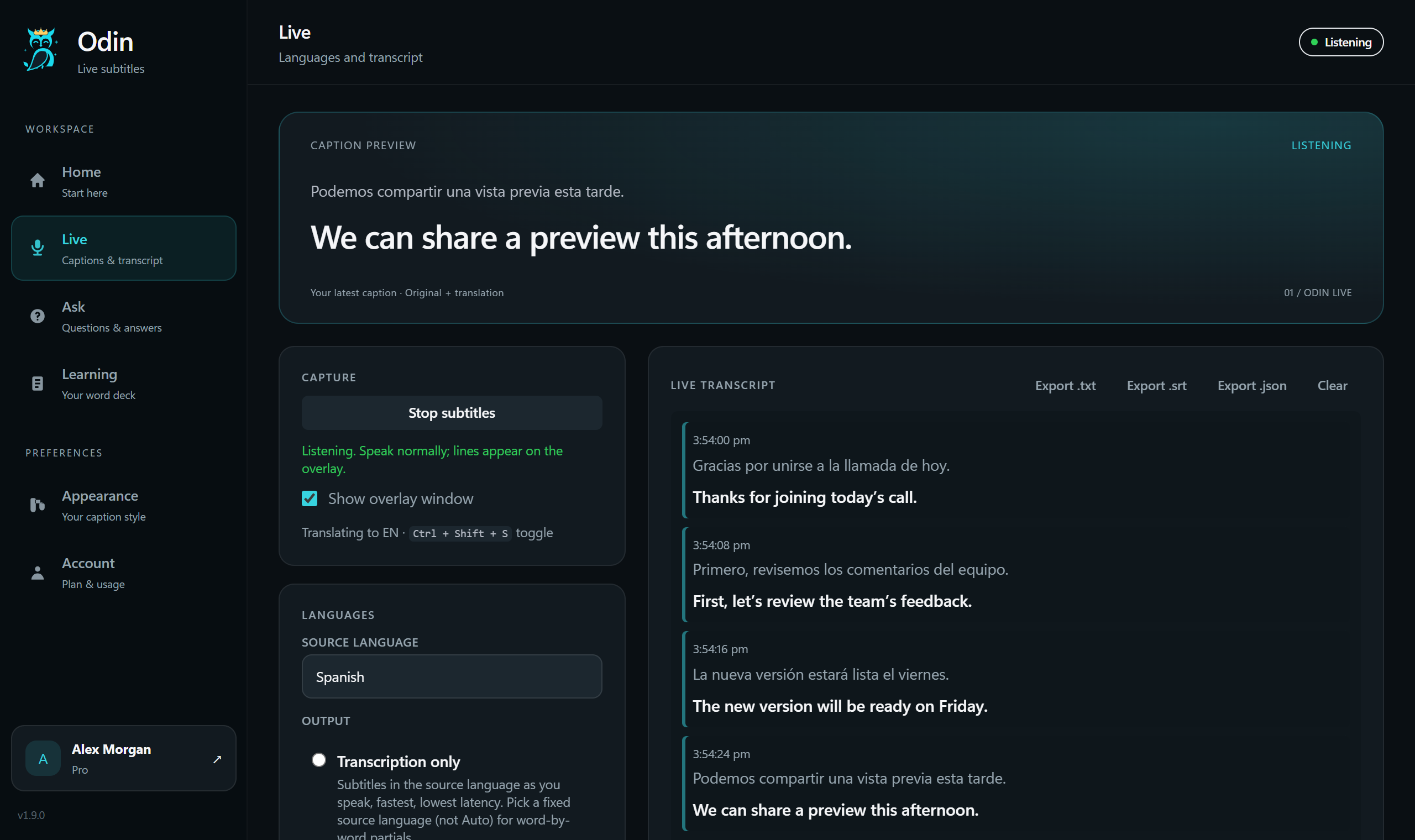1415x840 pixels.
Task: Open the Source Language dropdown set to Spanish
Action: coord(452,676)
